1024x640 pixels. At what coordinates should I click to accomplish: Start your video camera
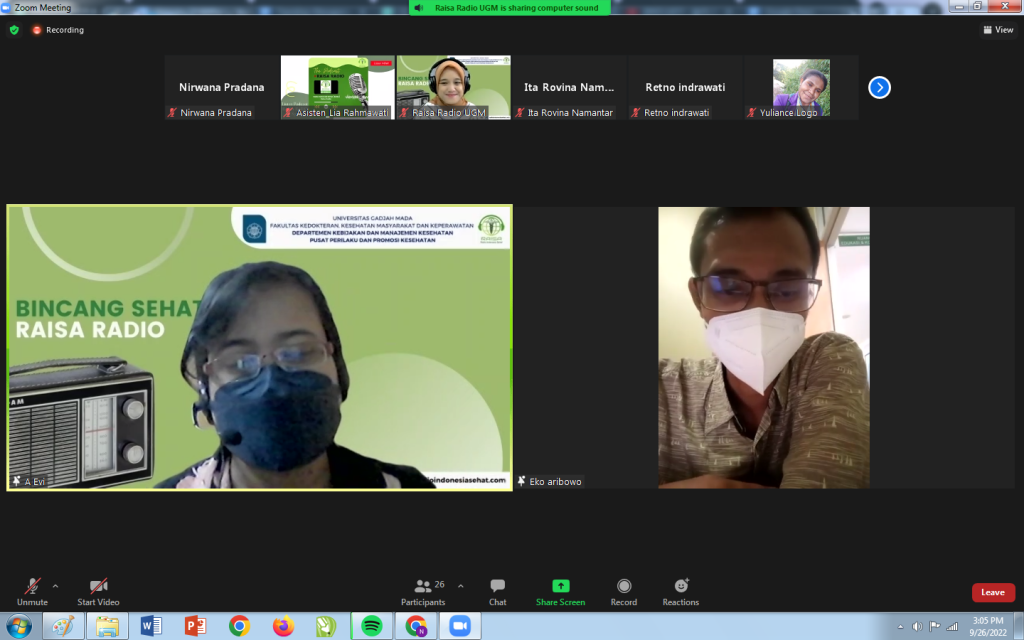pyautogui.click(x=98, y=592)
